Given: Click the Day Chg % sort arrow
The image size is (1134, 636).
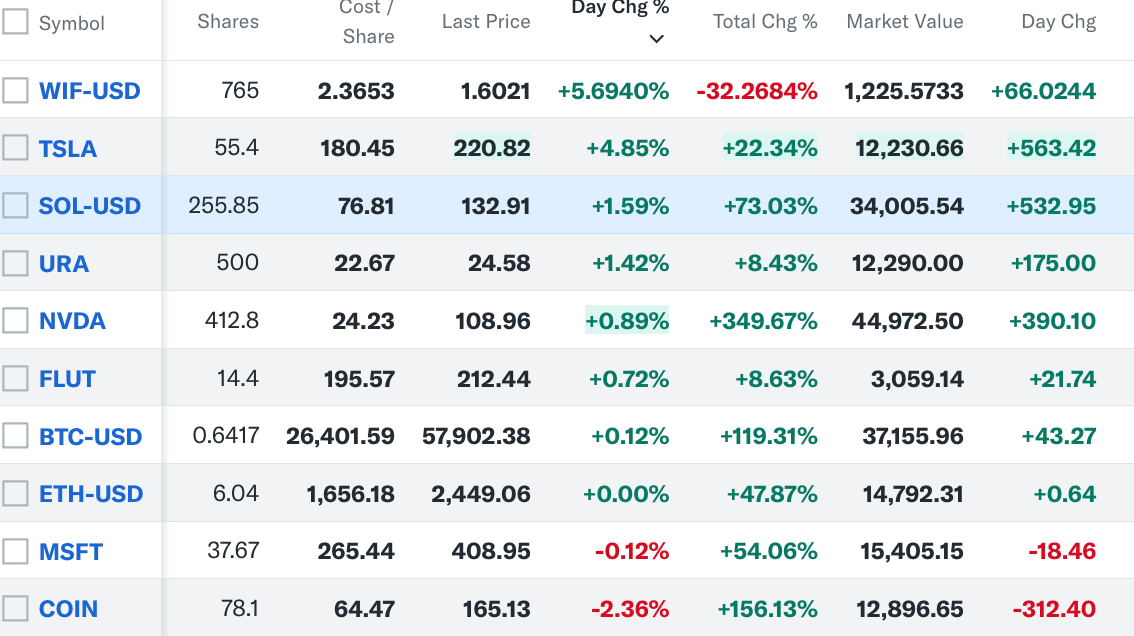Looking at the screenshot, I should 656,39.
